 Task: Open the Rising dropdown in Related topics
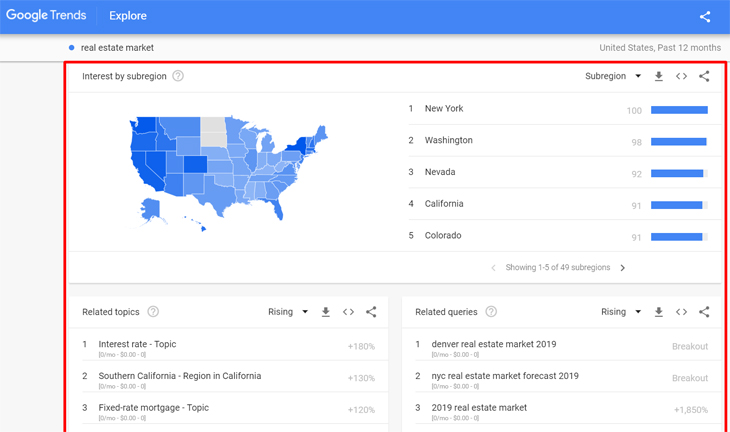(288, 312)
